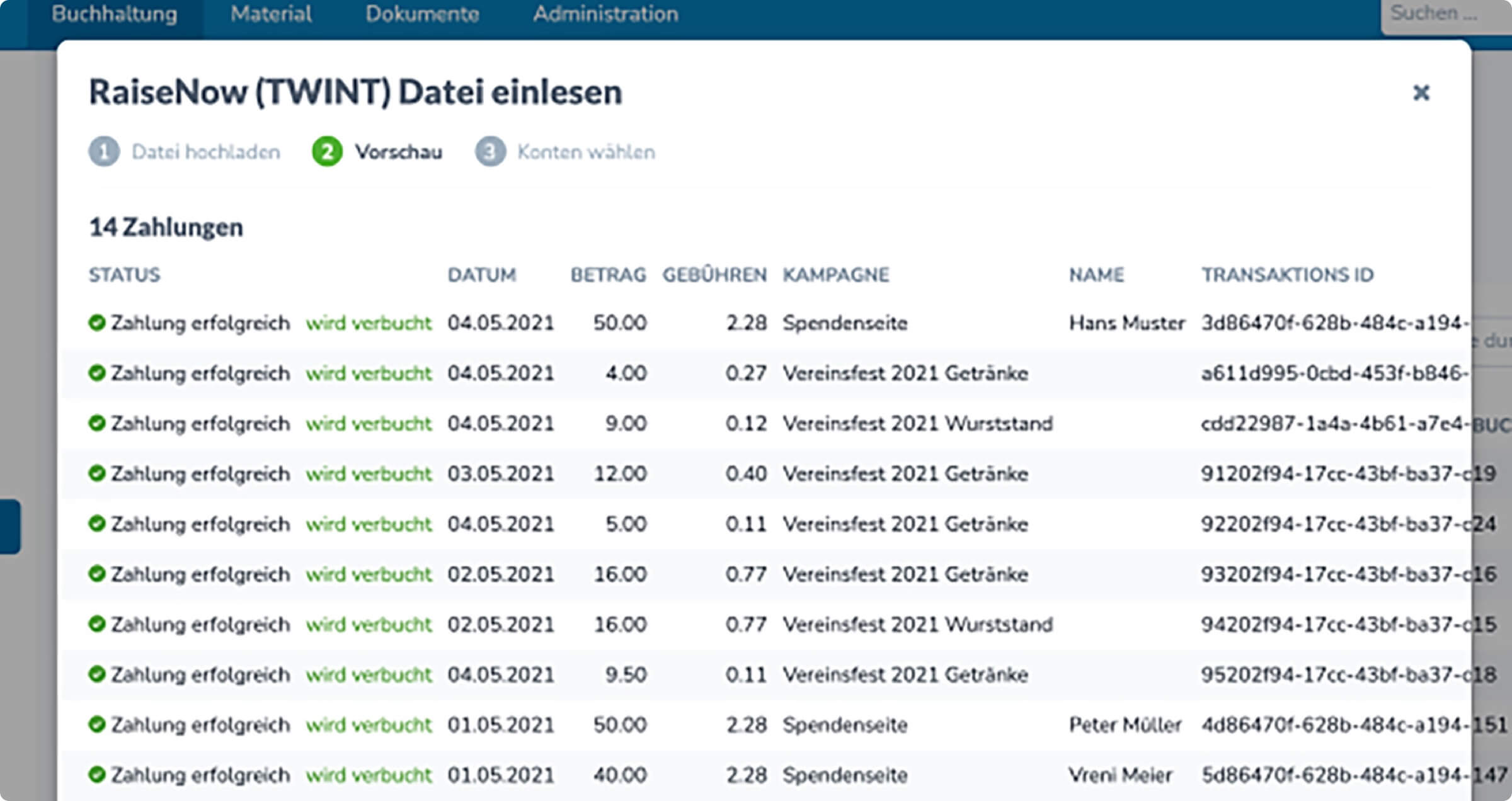Image resolution: width=1512 pixels, height=801 pixels.
Task: Click the status icon on the 12.00 Getränke payment
Action: coord(98,474)
